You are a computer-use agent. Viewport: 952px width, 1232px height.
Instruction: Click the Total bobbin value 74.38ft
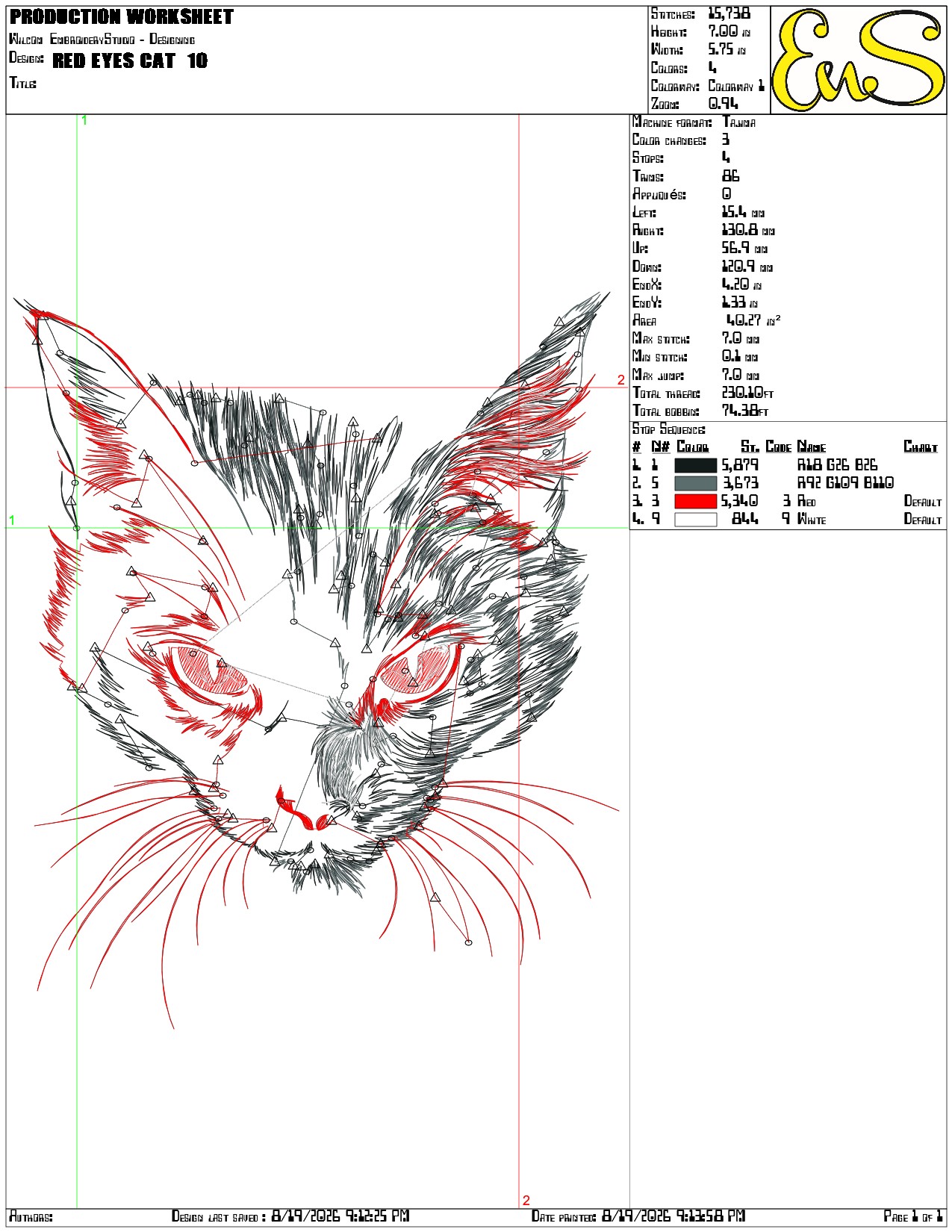pyautogui.click(x=744, y=411)
